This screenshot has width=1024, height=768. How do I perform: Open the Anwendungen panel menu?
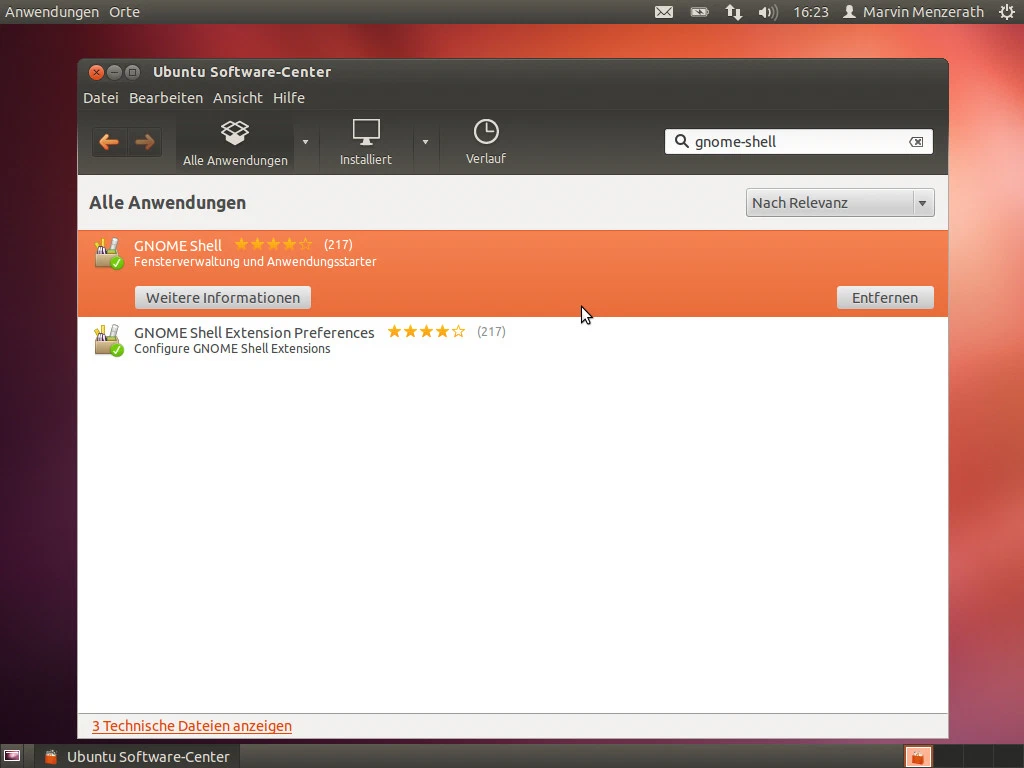[52, 12]
